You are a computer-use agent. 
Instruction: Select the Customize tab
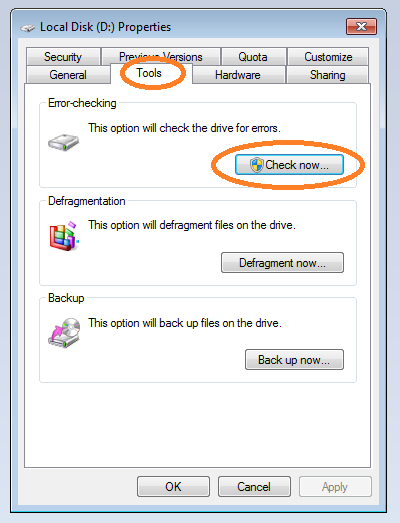click(328, 57)
